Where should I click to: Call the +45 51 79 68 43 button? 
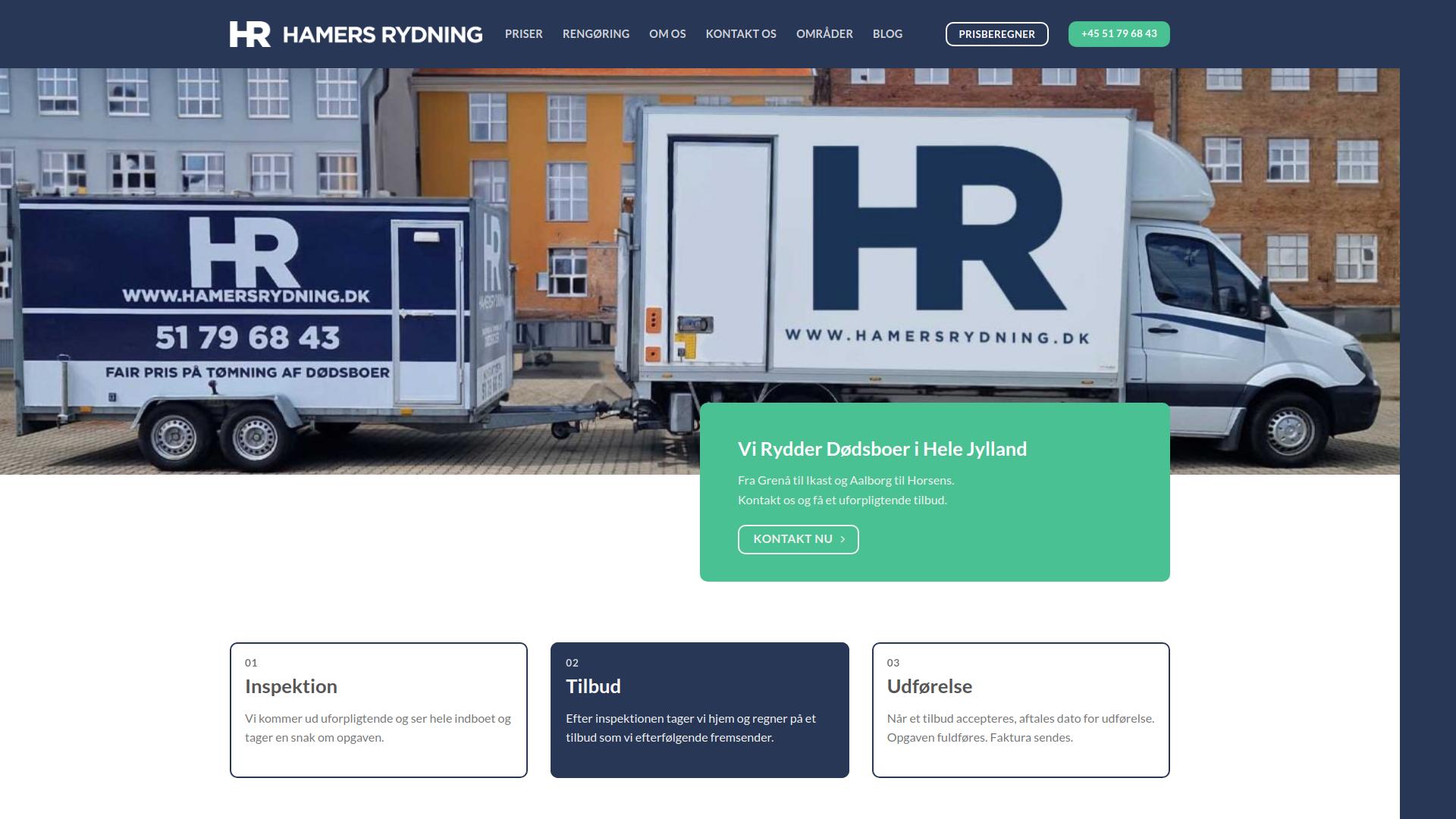coord(1119,34)
